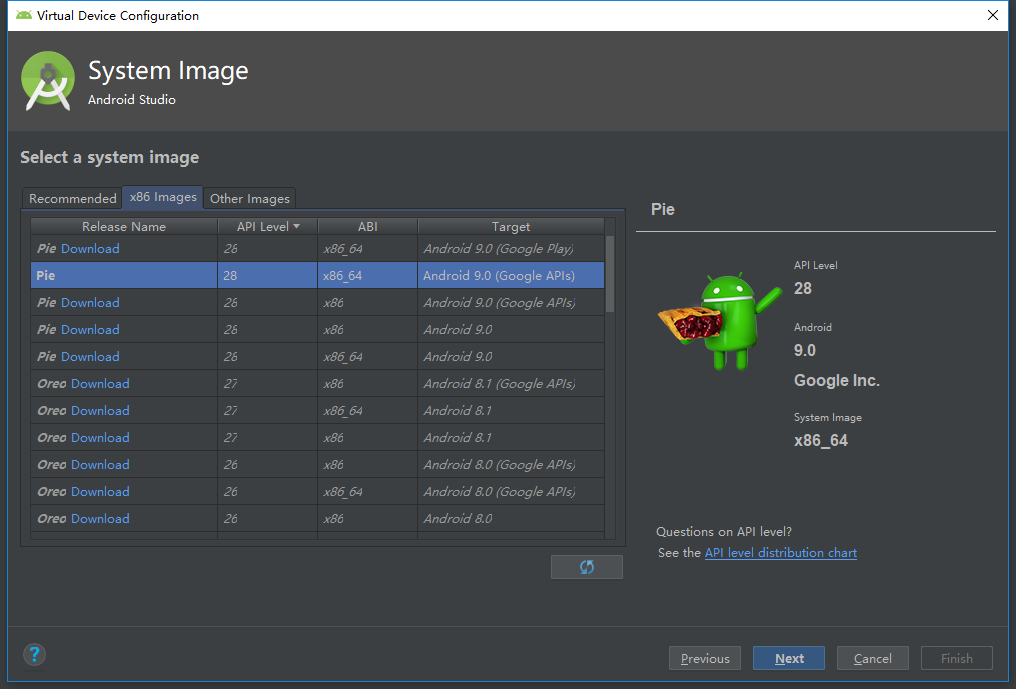Sort by the Release Name column header

coord(124,226)
